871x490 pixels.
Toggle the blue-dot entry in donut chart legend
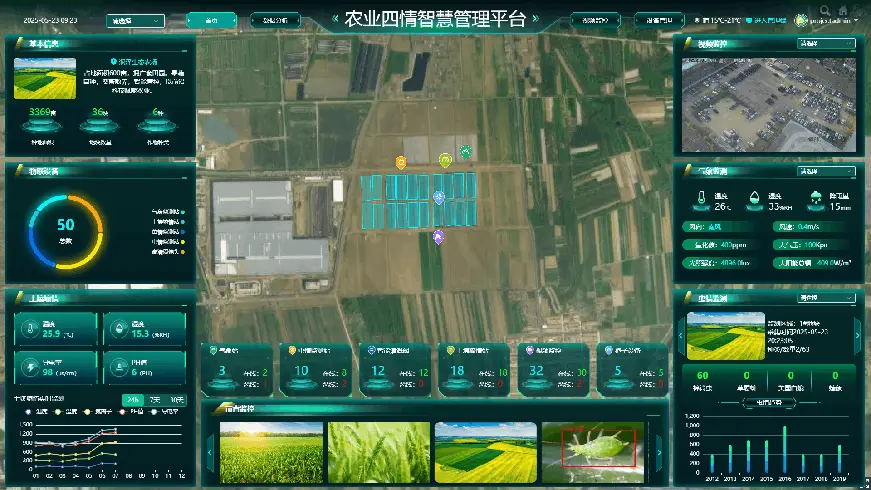(167, 232)
